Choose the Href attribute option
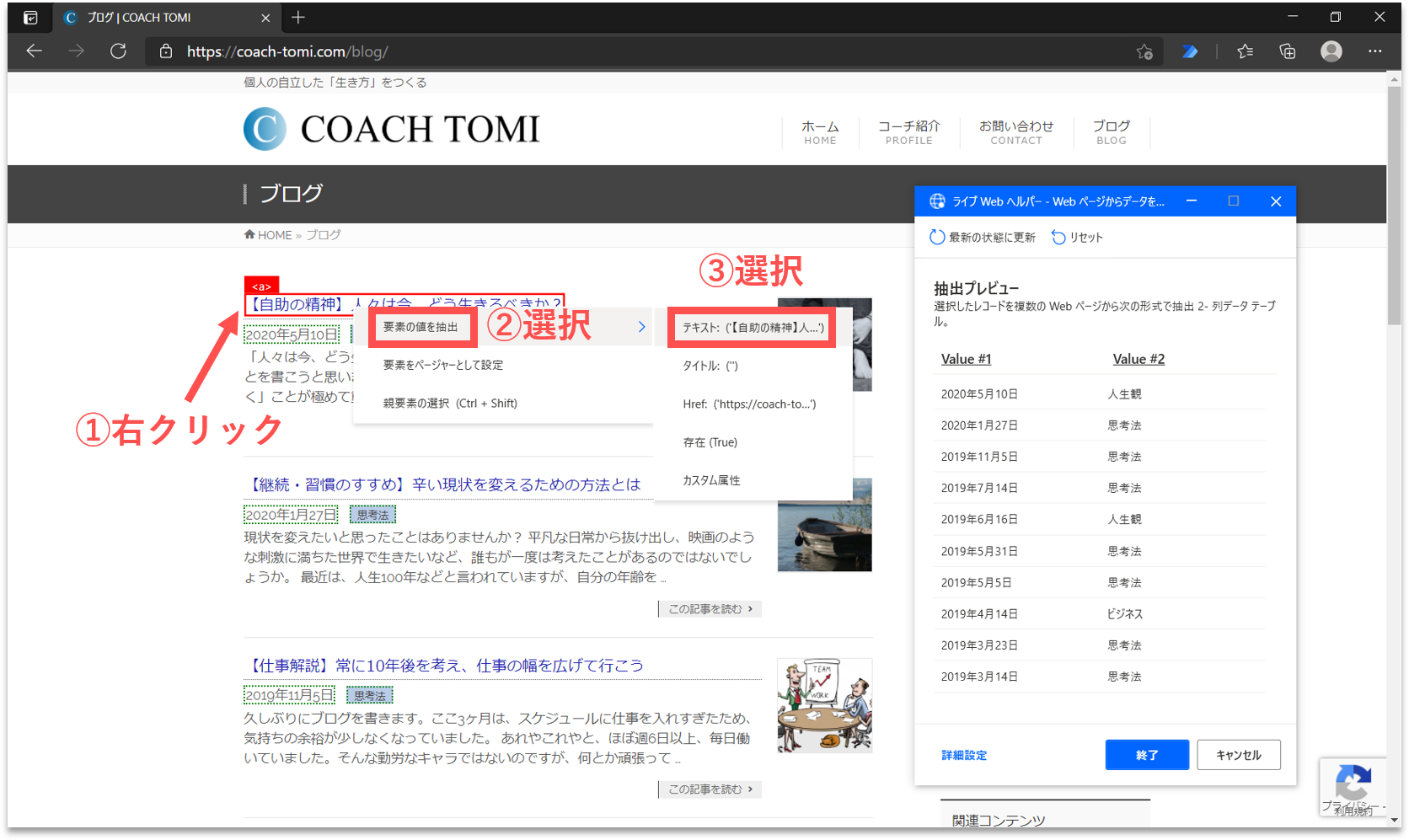 point(749,404)
